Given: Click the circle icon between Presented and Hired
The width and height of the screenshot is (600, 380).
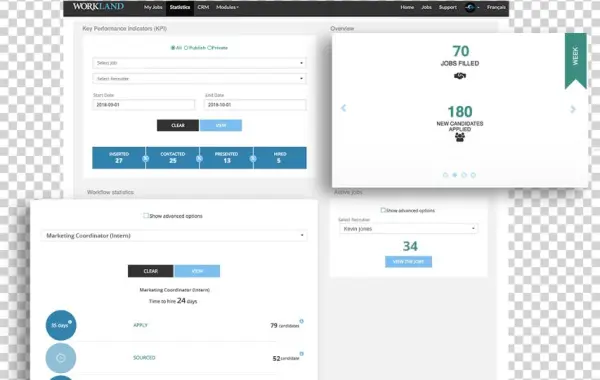Looking at the screenshot, I should click(x=253, y=158).
